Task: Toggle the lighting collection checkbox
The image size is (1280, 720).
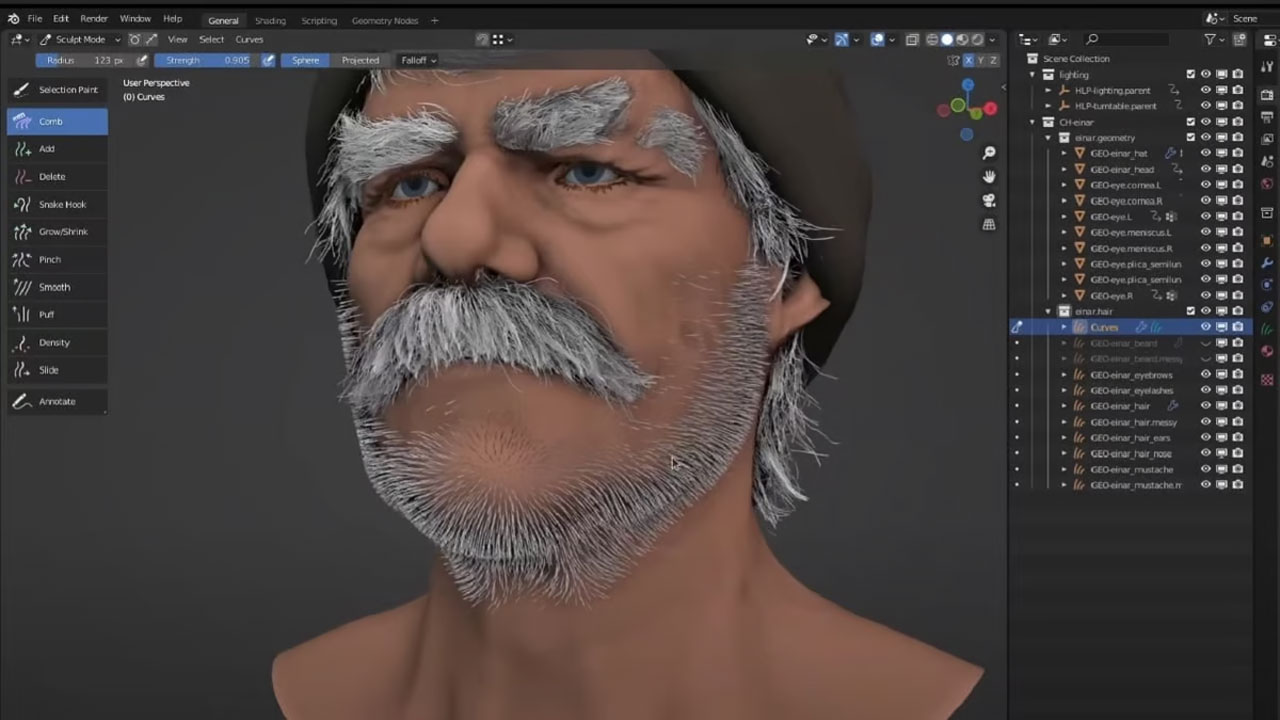Action: pyautogui.click(x=1190, y=74)
